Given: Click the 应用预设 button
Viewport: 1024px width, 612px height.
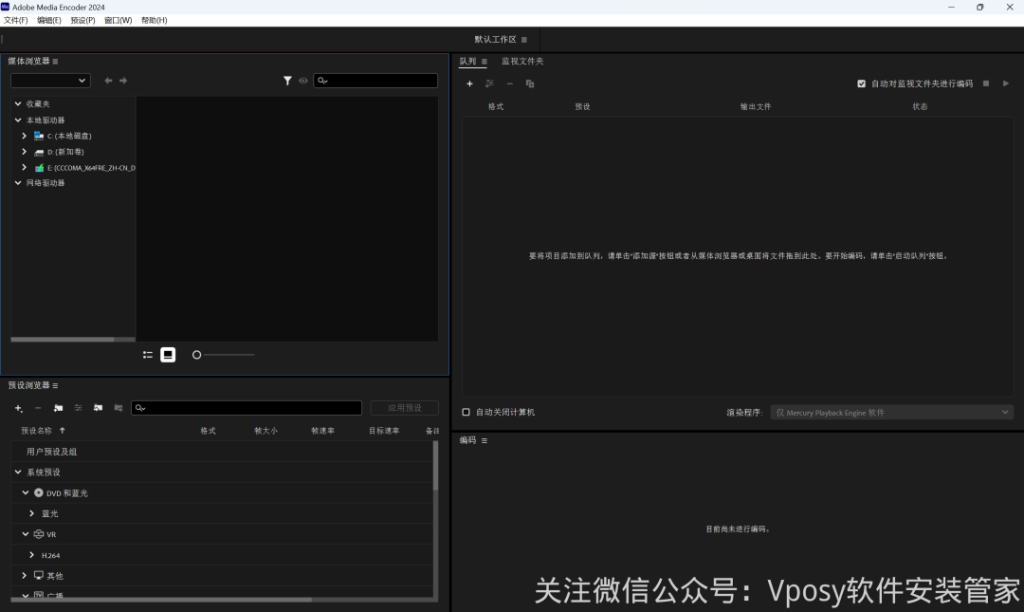Looking at the screenshot, I should pos(404,408).
